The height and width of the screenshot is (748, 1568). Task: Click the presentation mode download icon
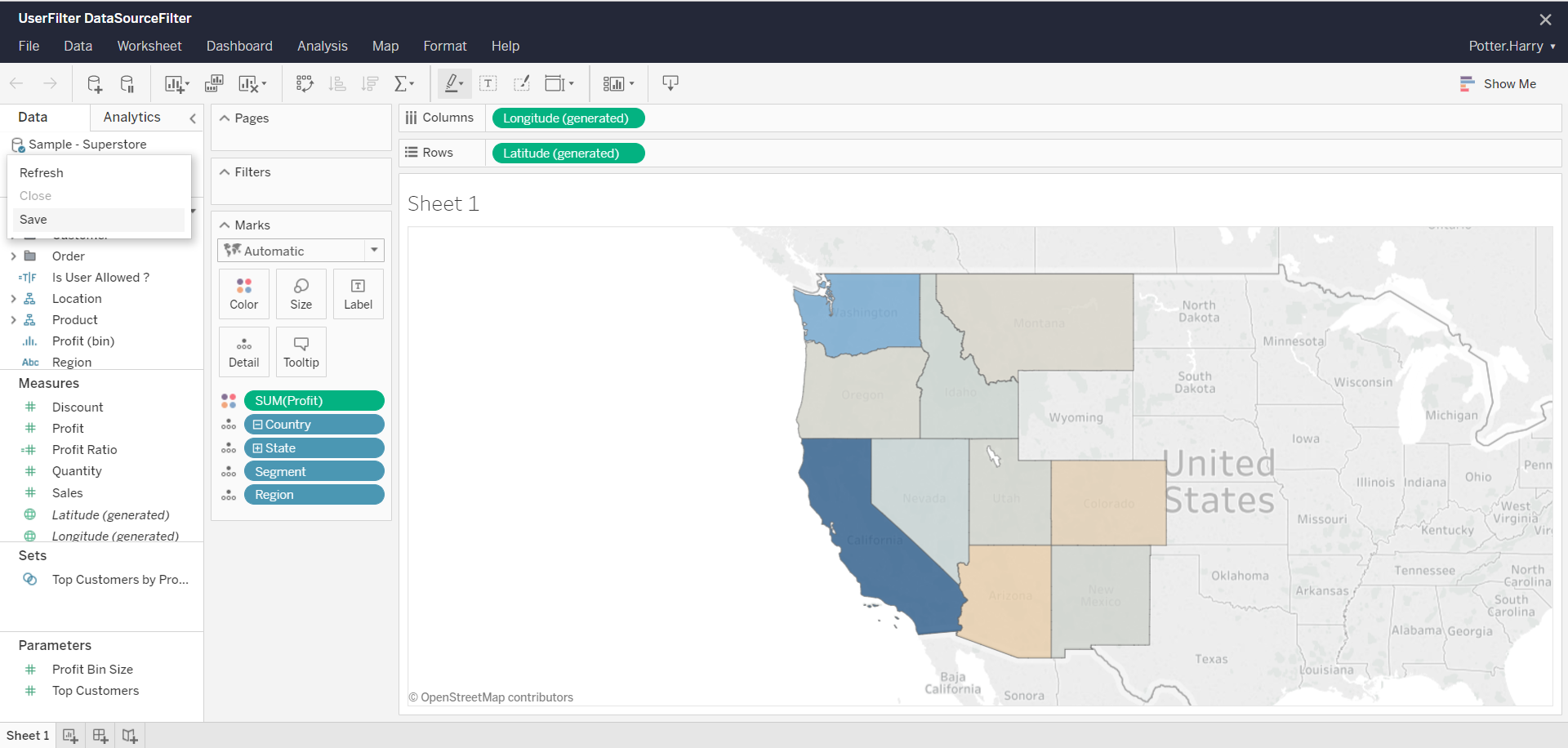point(670,83)
